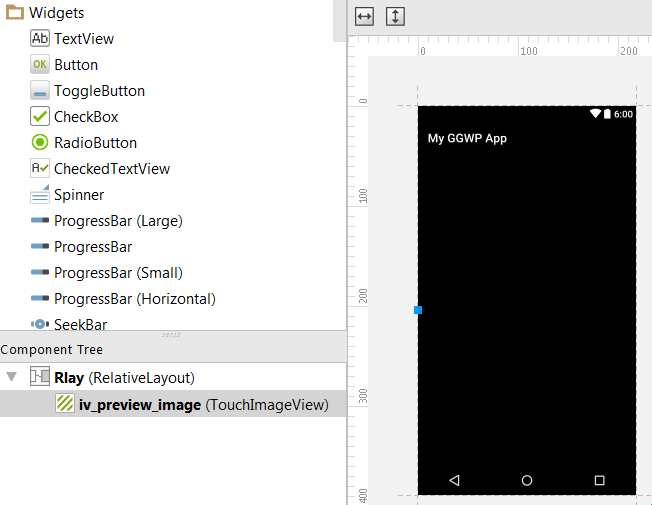Select the ProgressBar (Large) icon
This screenshot has height=505, width=652.
coord(40,220)
